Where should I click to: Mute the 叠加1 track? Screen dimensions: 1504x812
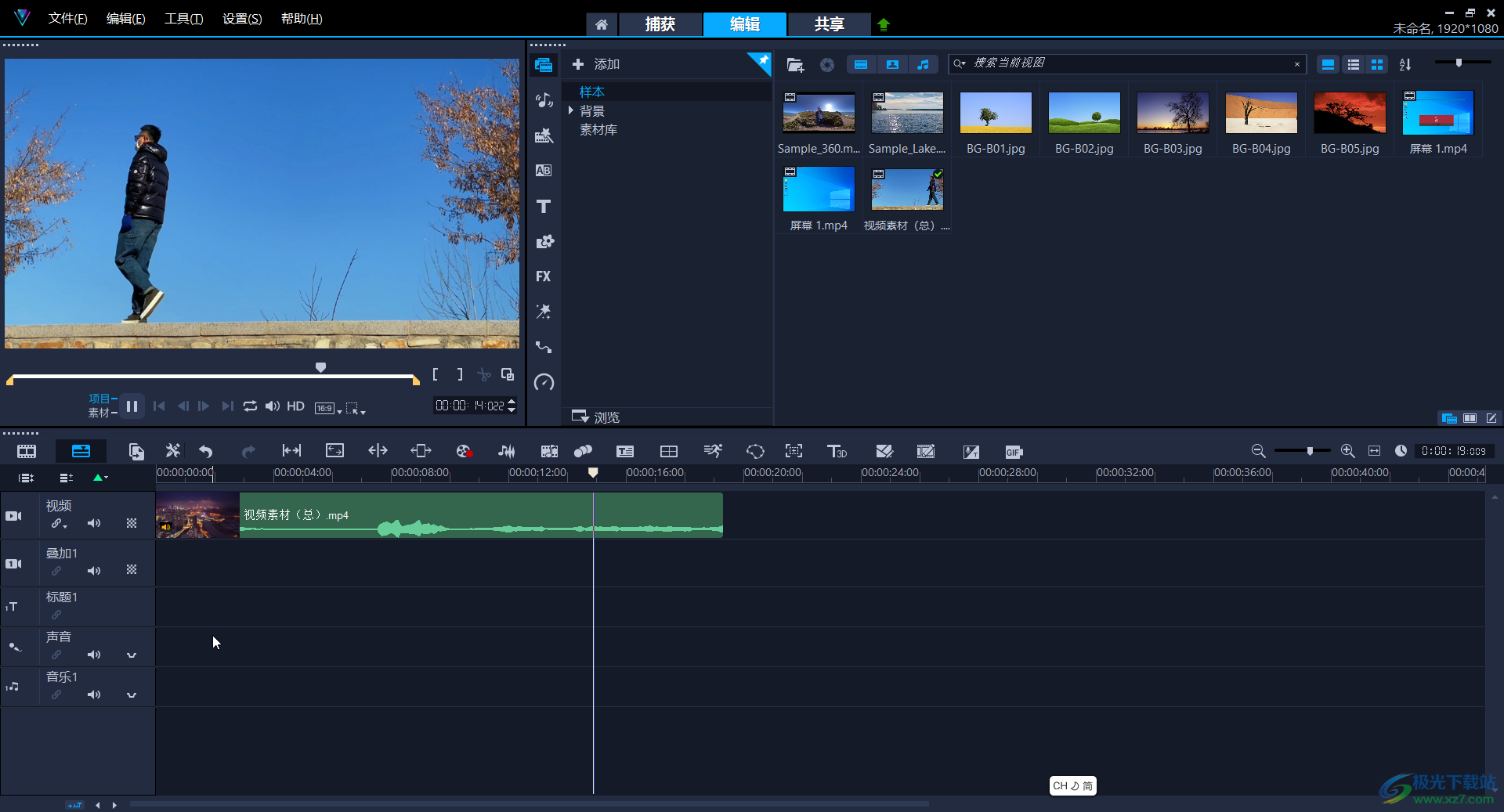point(94,571)
